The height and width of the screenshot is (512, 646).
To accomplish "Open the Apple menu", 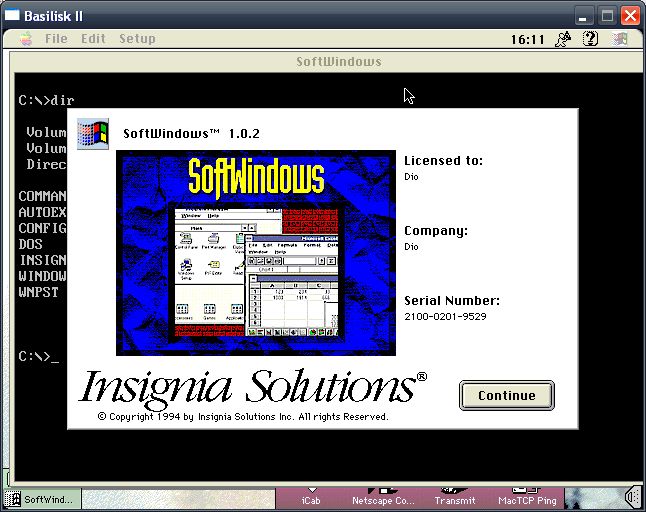I will (26, 39).
